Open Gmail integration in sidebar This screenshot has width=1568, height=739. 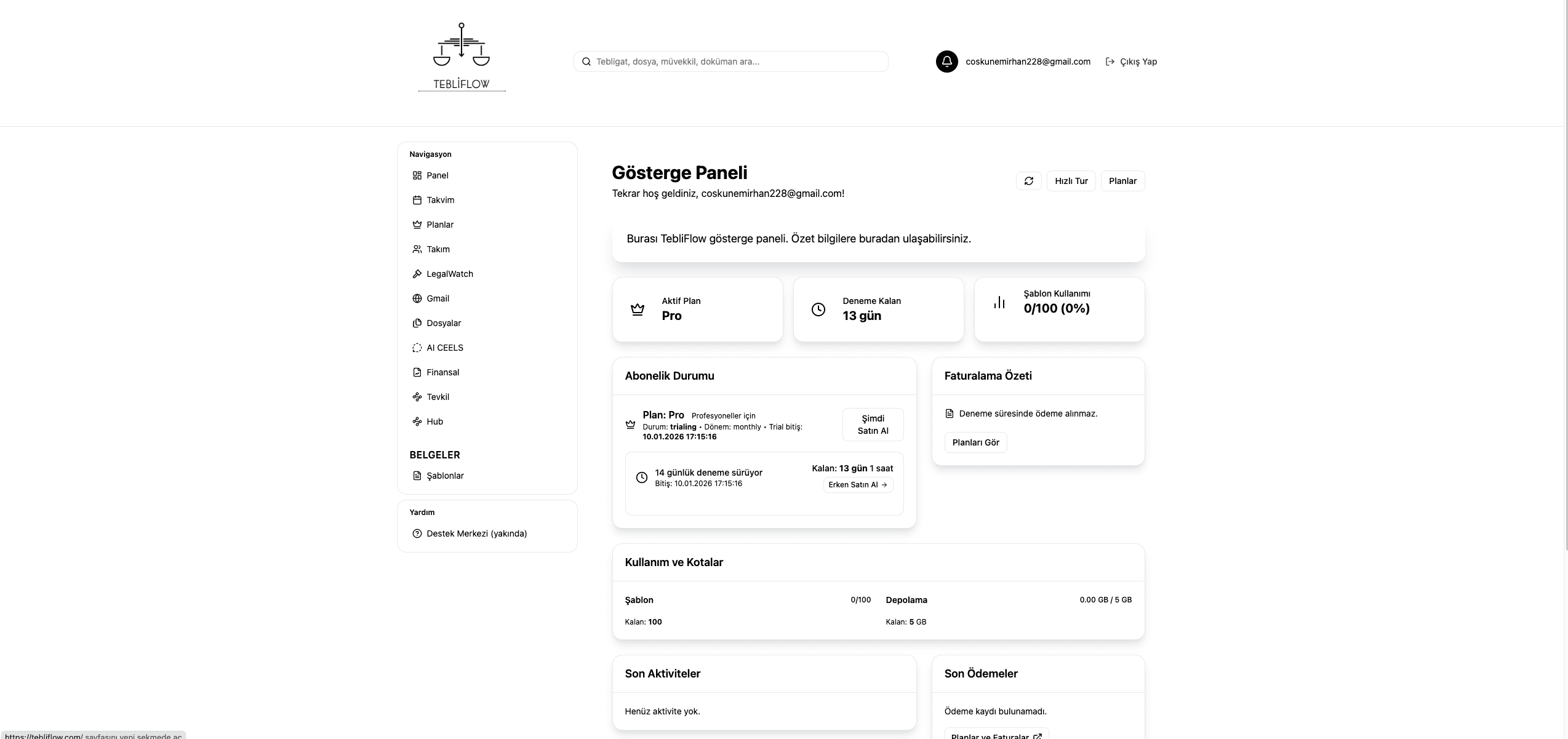[438, 298]
